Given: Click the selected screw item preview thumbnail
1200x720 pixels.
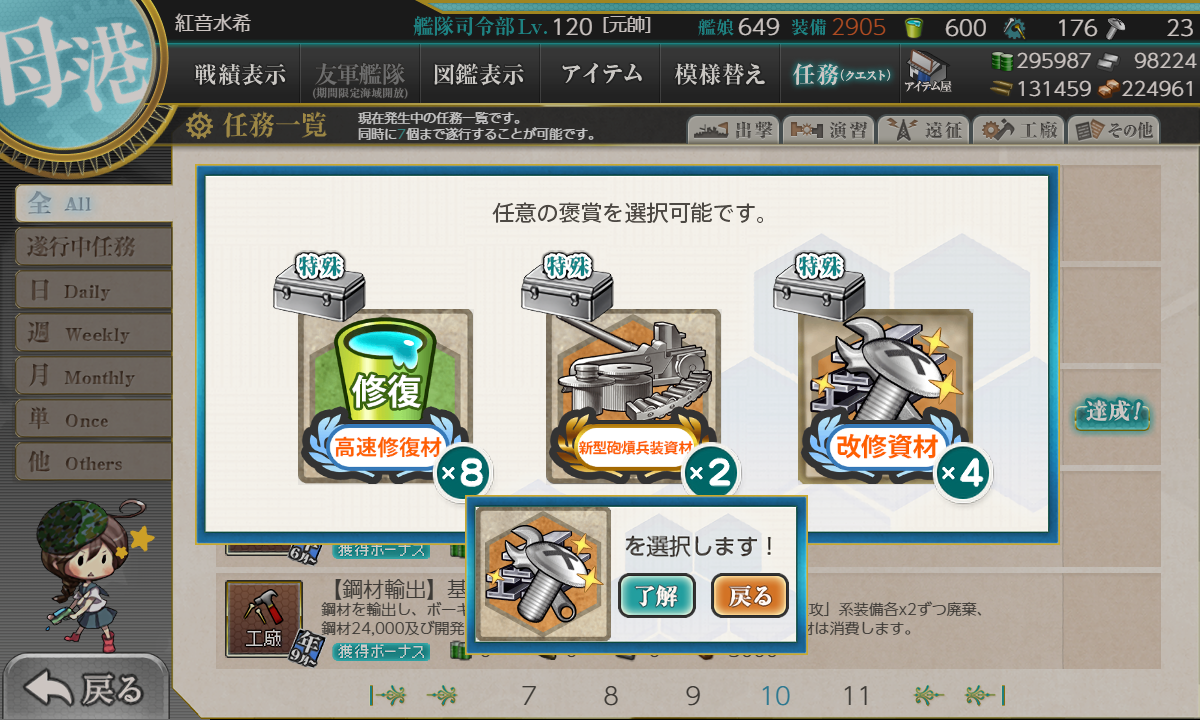Looking at the screenshot, I should point(543,574).
